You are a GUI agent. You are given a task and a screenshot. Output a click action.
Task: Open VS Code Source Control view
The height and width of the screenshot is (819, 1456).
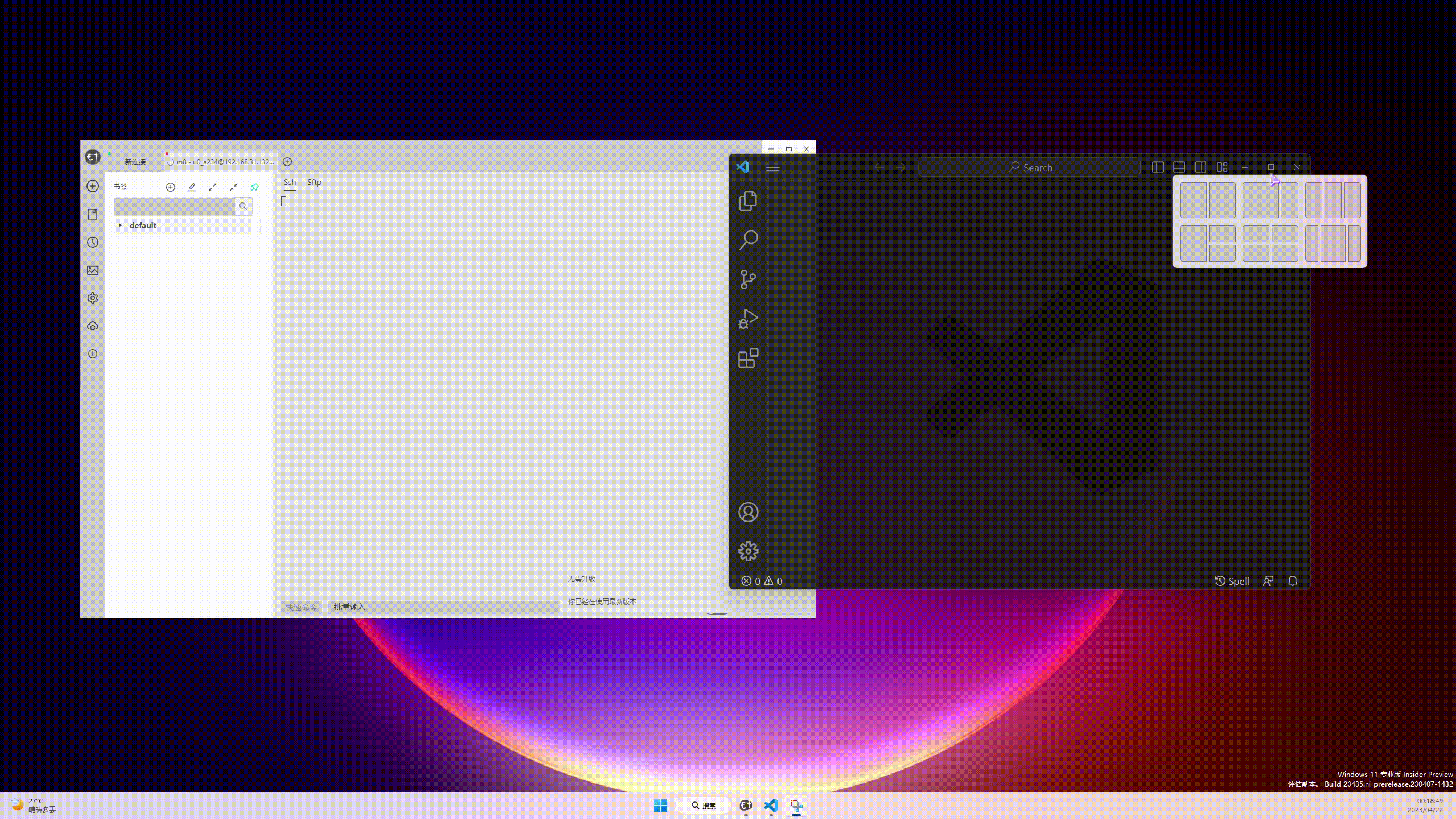[748, 279]
